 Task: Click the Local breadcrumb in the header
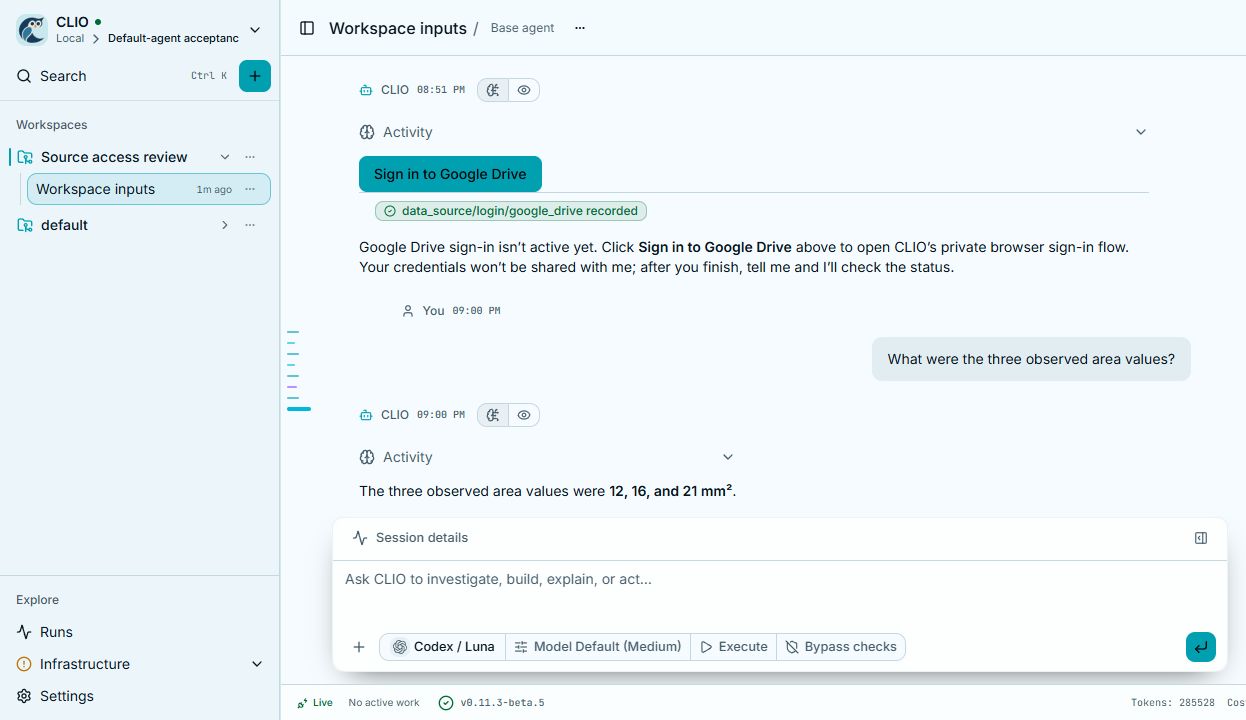70,38
